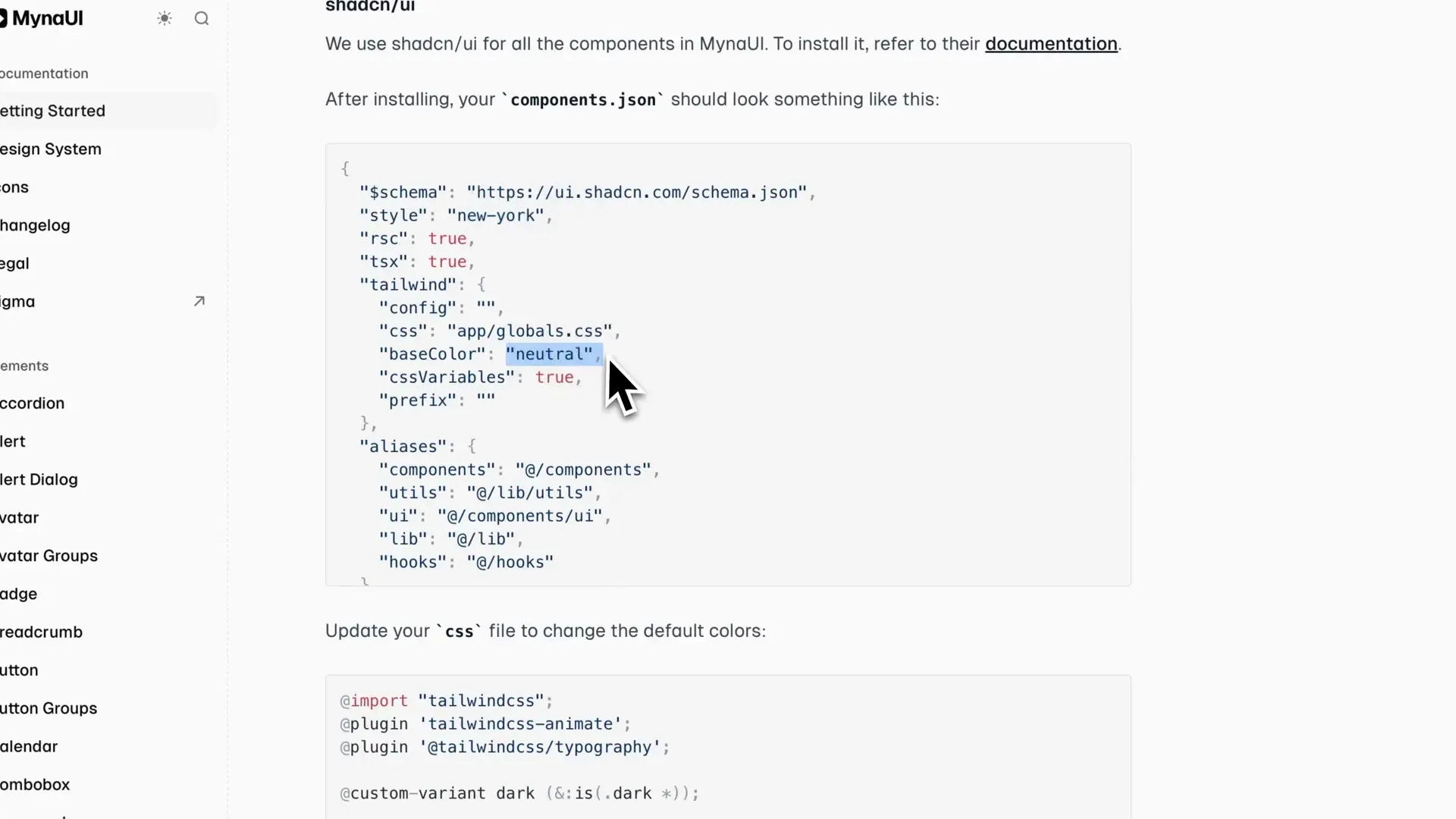The width and height of the screenshot is (1456, 819).
Task: Click the external link arrow beside Figma
Action: coord(199,302)
